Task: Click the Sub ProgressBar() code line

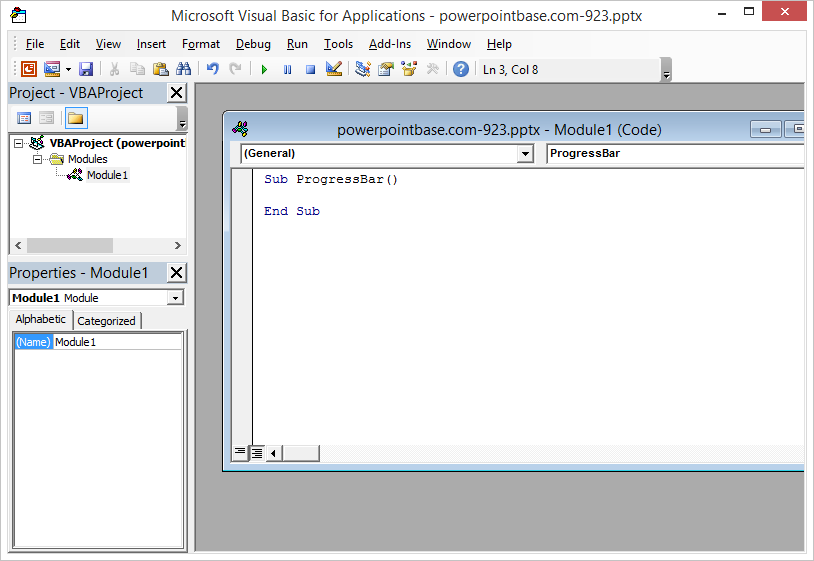Action: click(331, 179)
